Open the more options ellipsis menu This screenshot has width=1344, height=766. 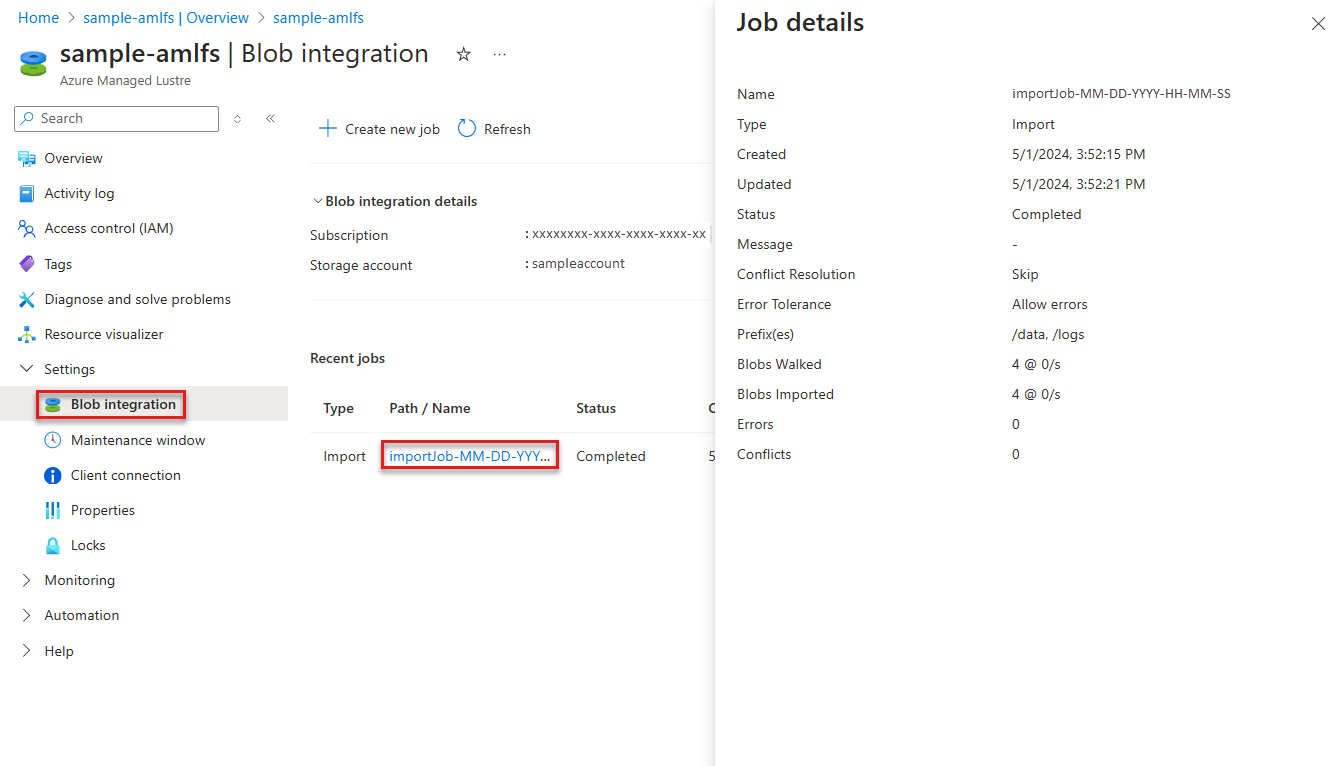click(500, 55)
